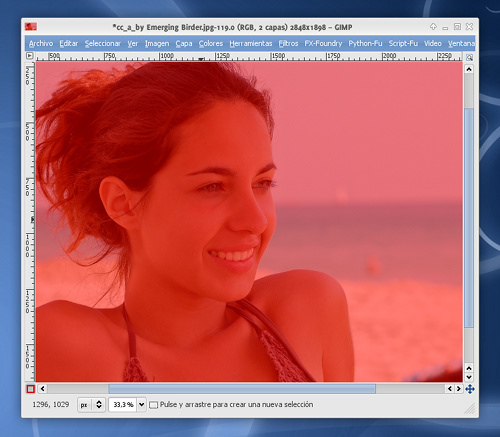
Task: Click horizontal scrollbar right-side left arrow
Action: pos(450,389)
